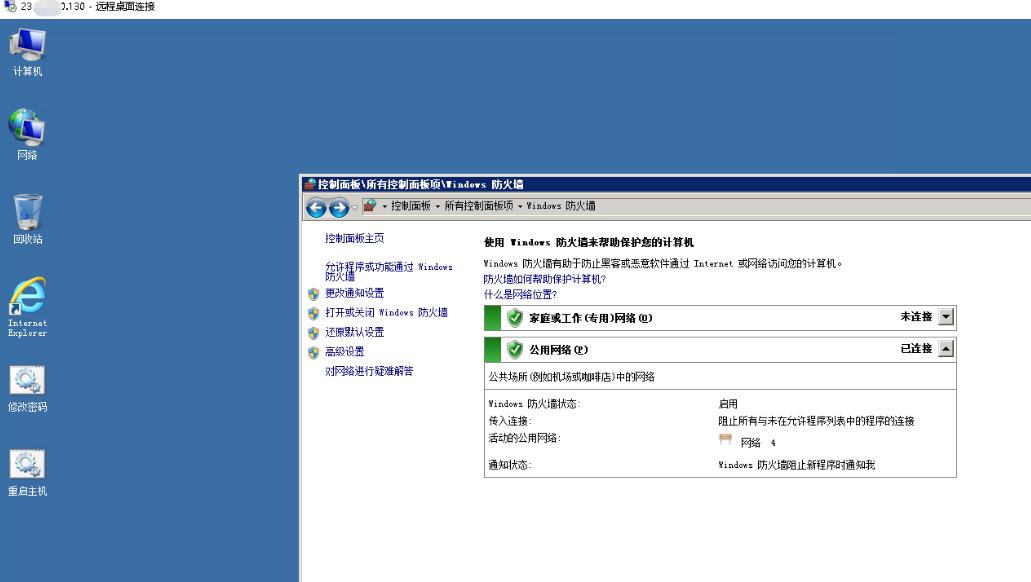Screen dimensions: 1031x582
Task: Open the 网络 desktop icon
Action: [27, 135]
